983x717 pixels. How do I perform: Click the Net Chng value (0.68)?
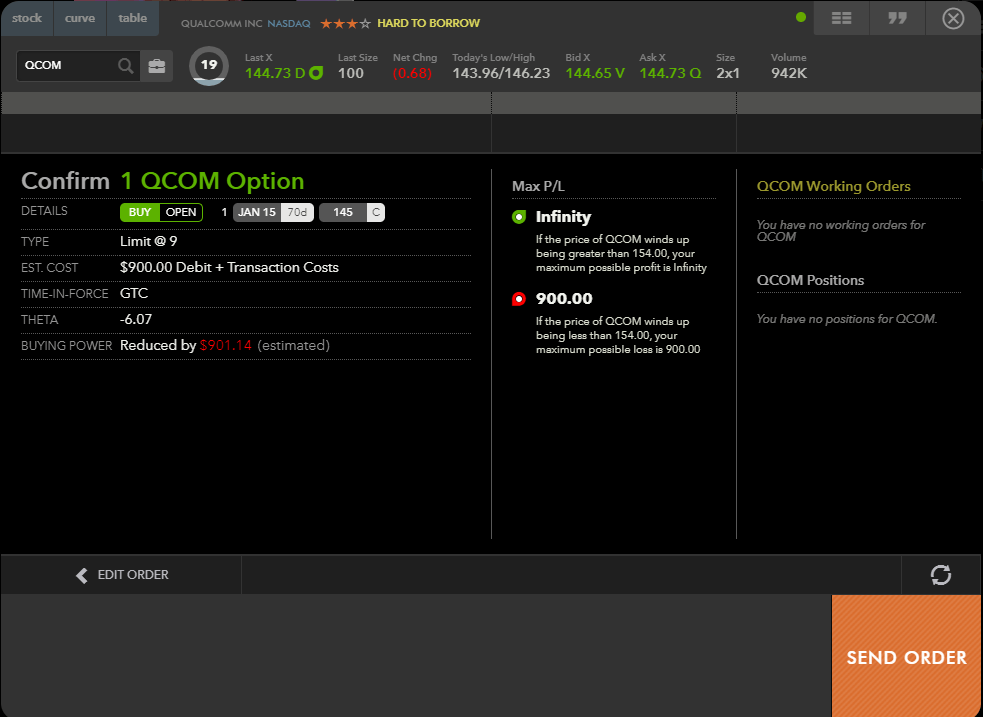[x=413, y=73]
